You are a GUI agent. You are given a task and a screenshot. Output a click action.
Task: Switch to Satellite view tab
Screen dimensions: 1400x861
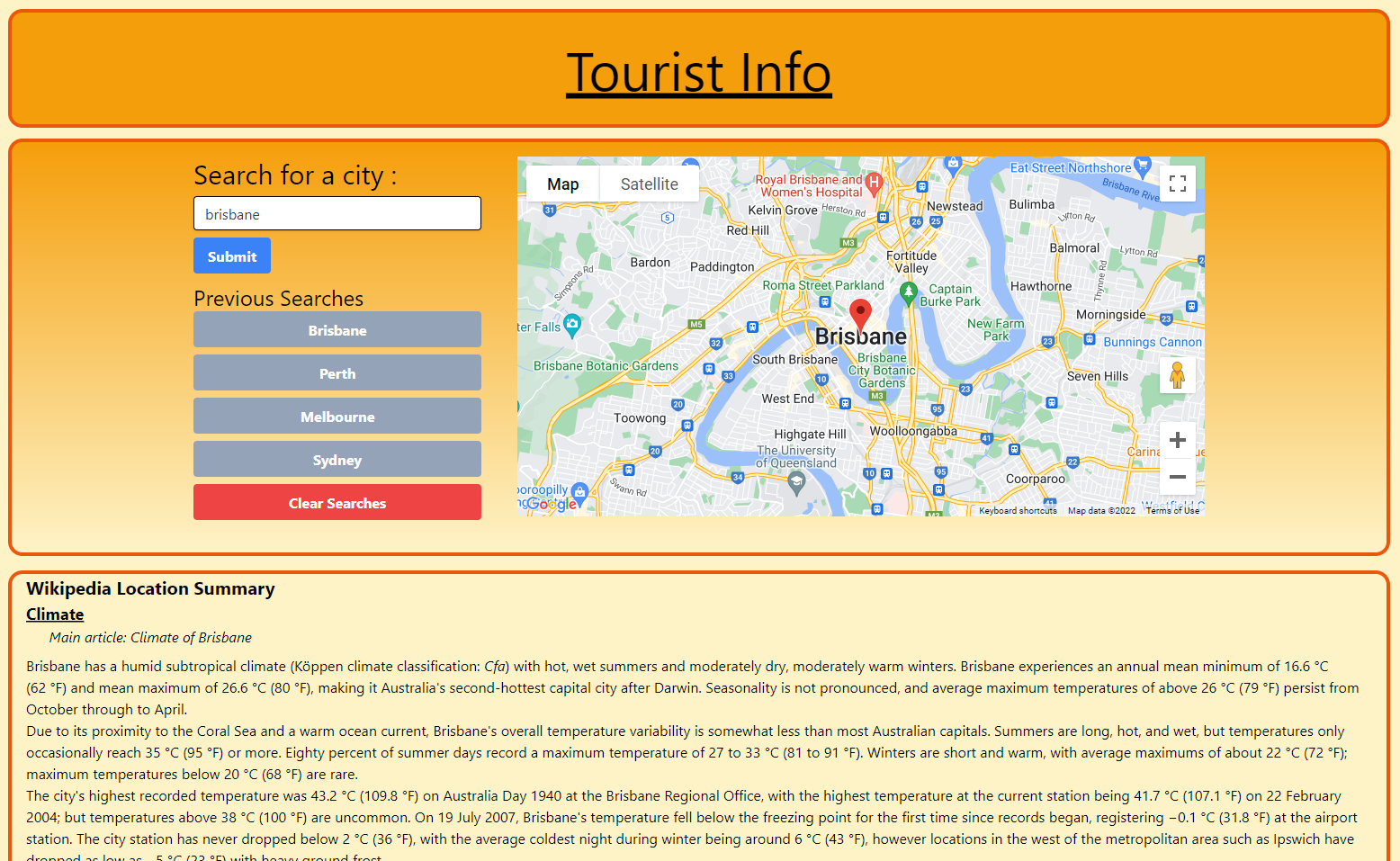[649, 184]
